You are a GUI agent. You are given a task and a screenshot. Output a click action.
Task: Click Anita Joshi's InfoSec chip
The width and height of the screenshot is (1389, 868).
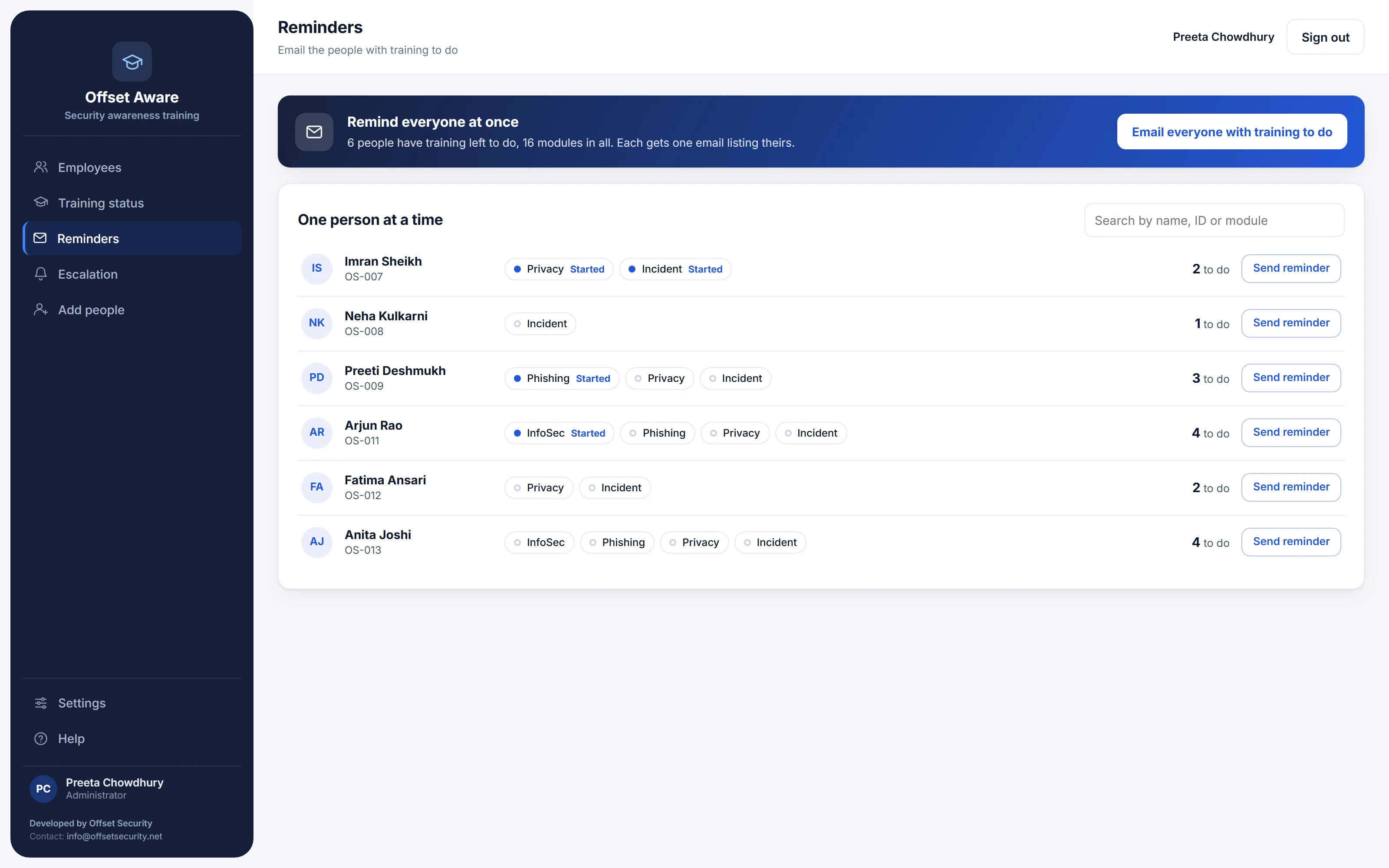(540, 542)
